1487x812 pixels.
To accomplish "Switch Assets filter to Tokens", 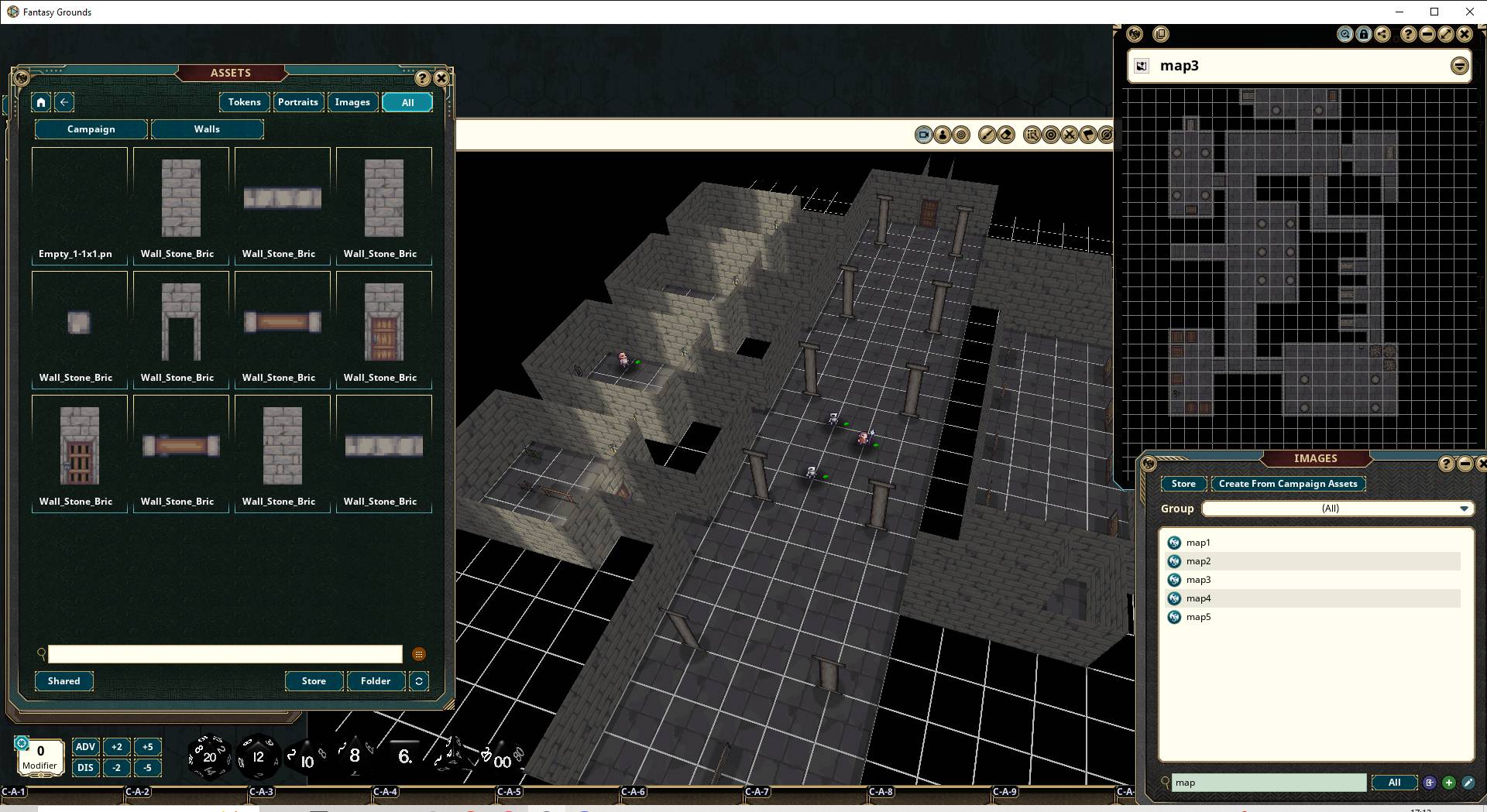I will 244,102.
